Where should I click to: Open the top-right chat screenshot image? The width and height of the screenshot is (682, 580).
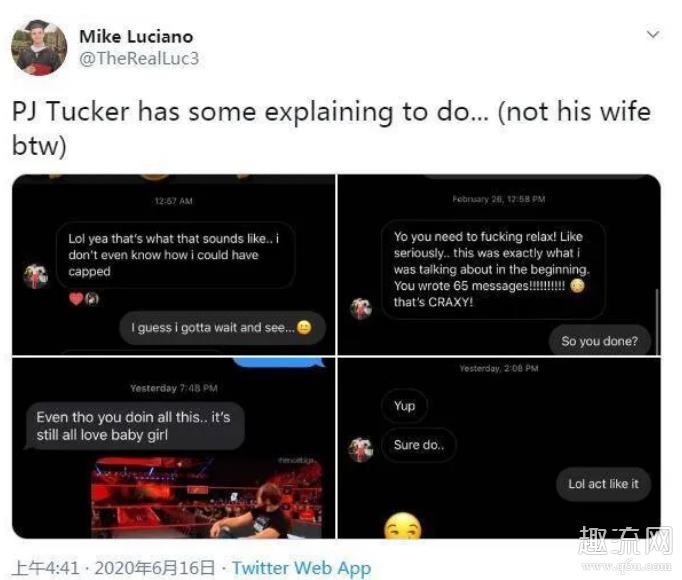pos(499,265)
